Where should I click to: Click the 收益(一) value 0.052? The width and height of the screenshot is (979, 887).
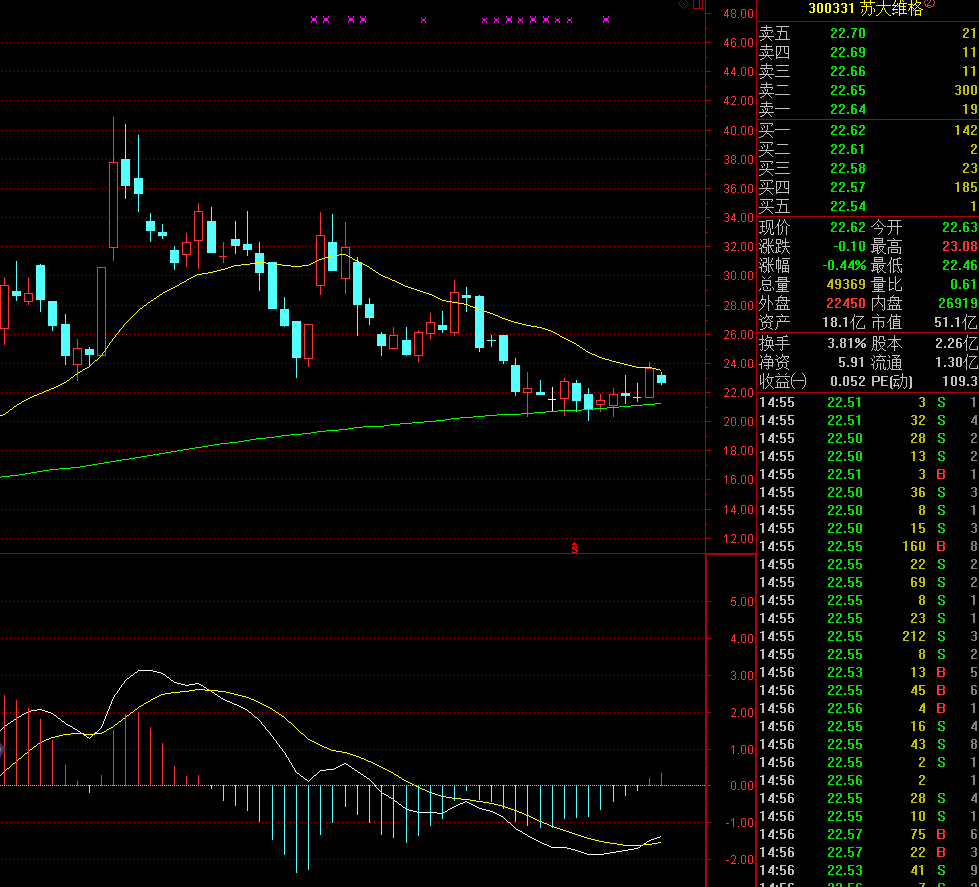(848, 381)
